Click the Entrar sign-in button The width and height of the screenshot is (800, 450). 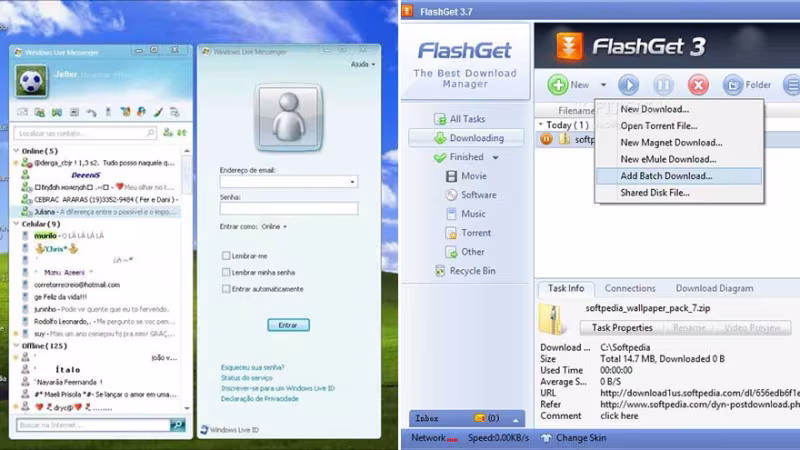(288, 325)
